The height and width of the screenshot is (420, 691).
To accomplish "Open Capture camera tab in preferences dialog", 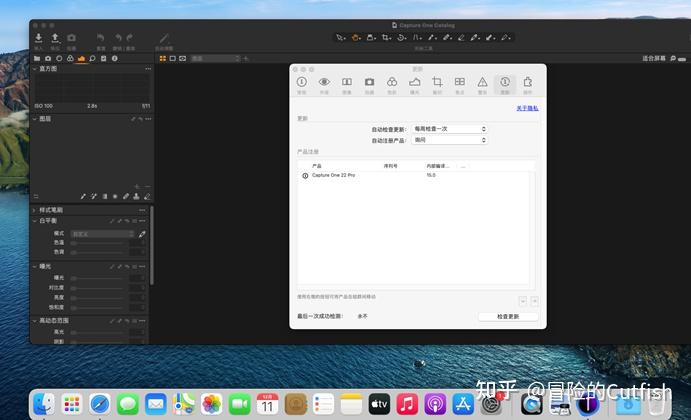I will (369, 85).
